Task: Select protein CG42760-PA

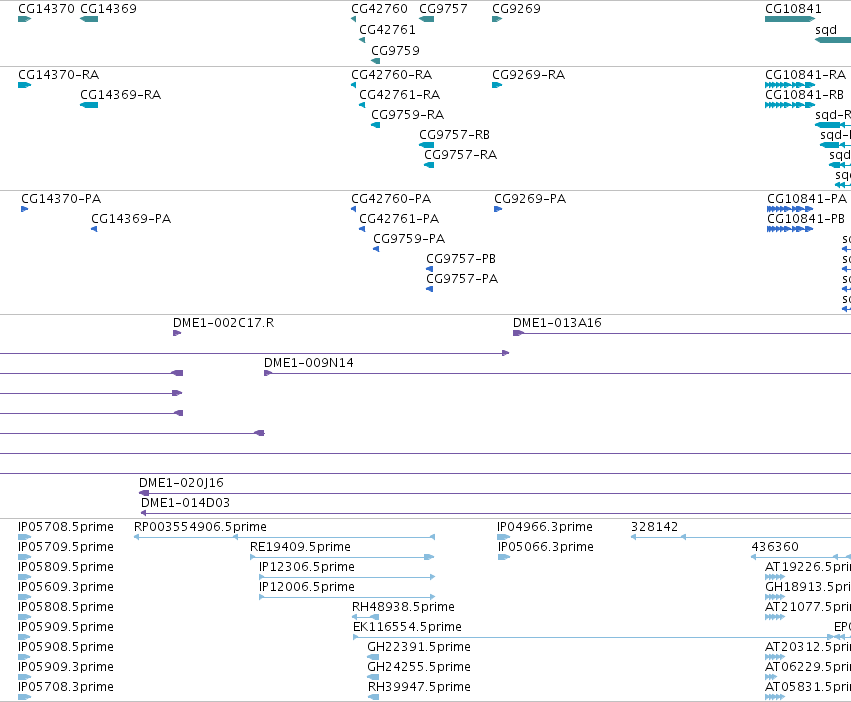Action: [391, 199]
